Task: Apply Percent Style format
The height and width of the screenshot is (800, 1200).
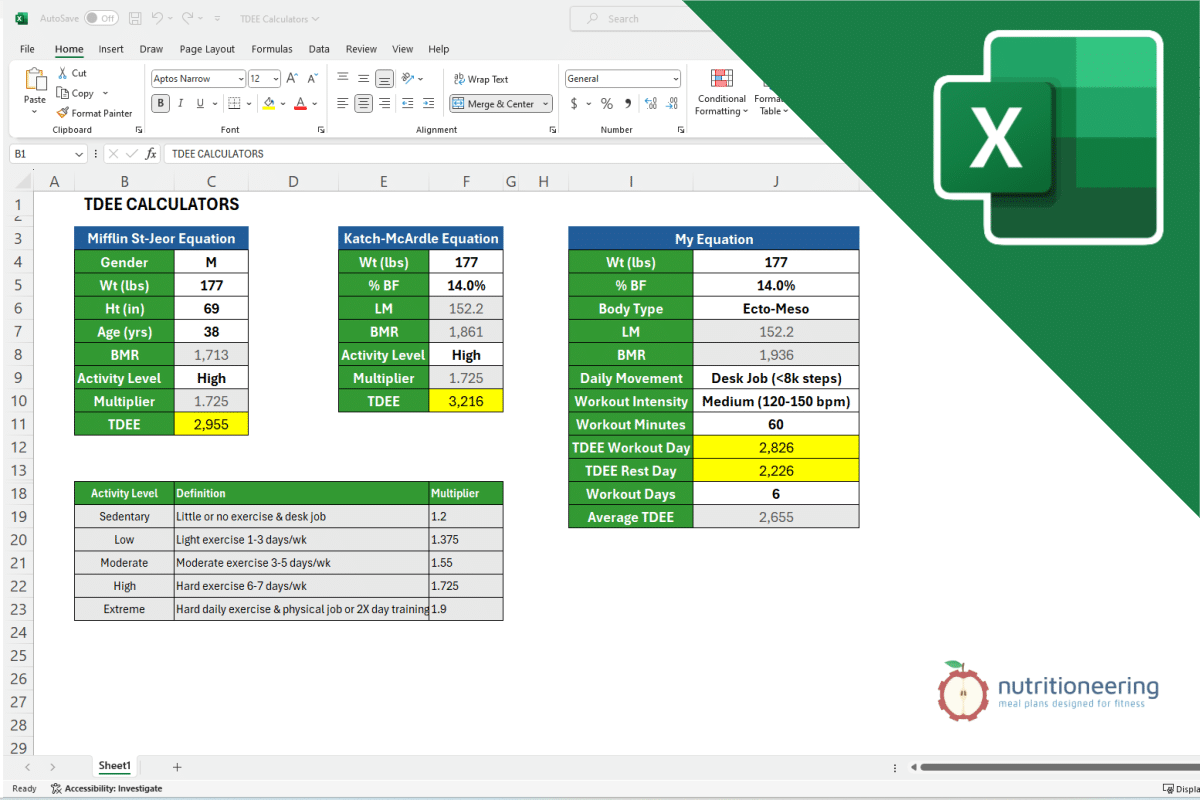Action: tap(607, 103)
